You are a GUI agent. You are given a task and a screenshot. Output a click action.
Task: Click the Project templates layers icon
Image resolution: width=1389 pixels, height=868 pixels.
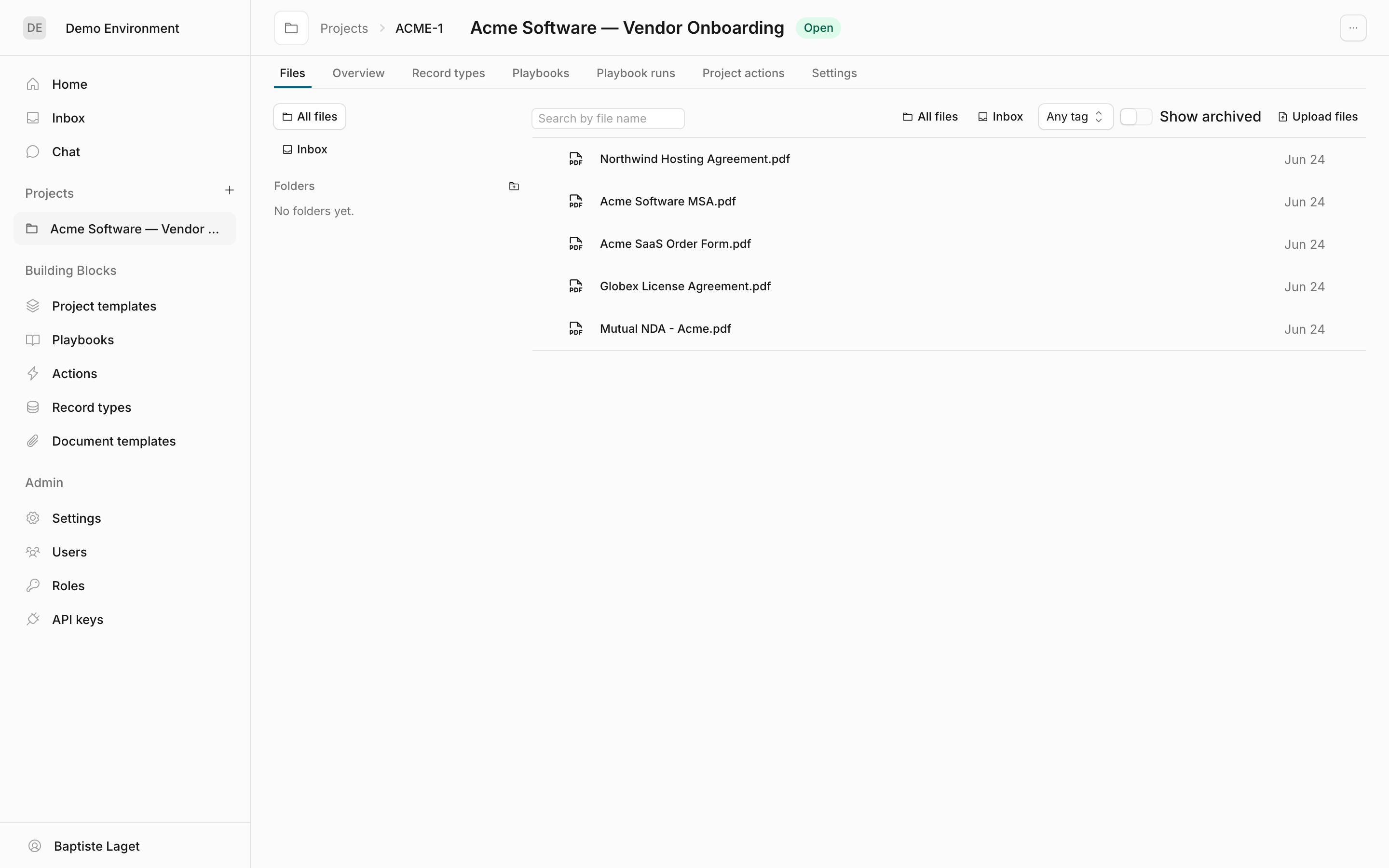33,306
